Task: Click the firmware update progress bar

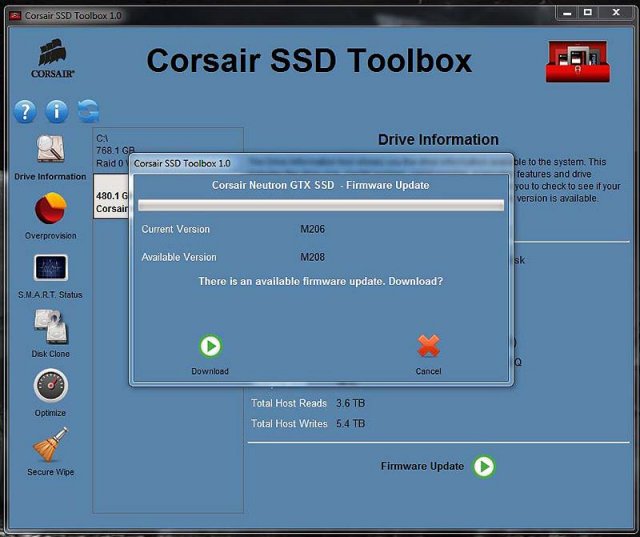Action: (320, 205)
